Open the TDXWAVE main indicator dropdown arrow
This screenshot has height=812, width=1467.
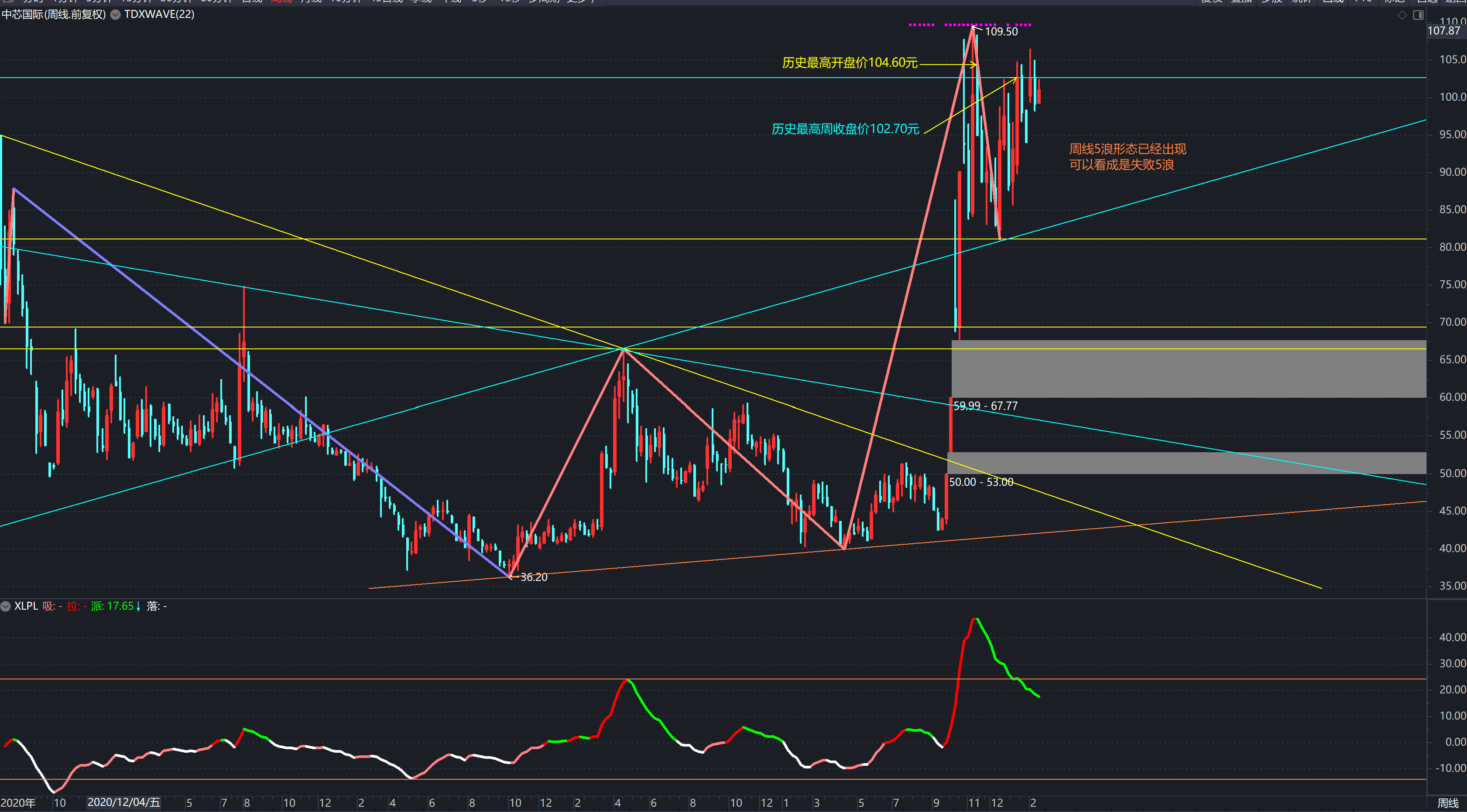click(115, 15)
